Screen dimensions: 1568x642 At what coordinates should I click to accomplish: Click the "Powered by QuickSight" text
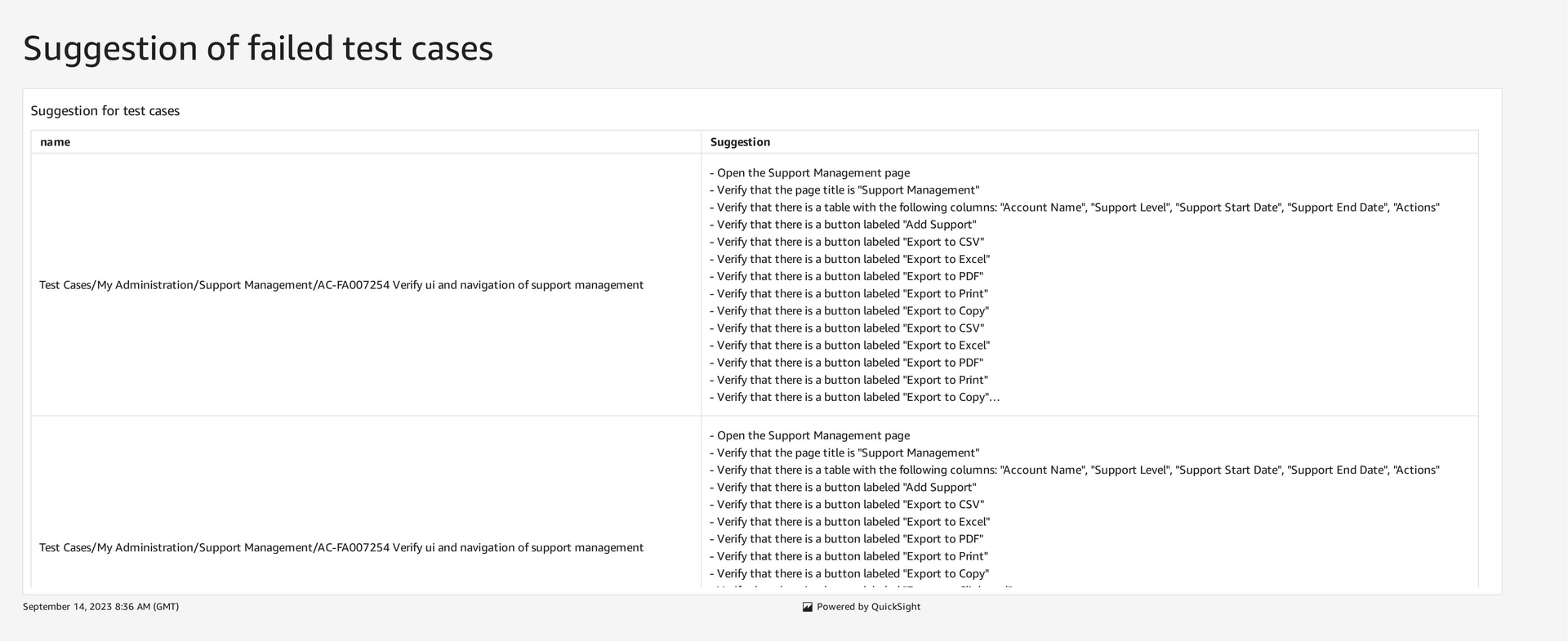click(x=868, y=607)
